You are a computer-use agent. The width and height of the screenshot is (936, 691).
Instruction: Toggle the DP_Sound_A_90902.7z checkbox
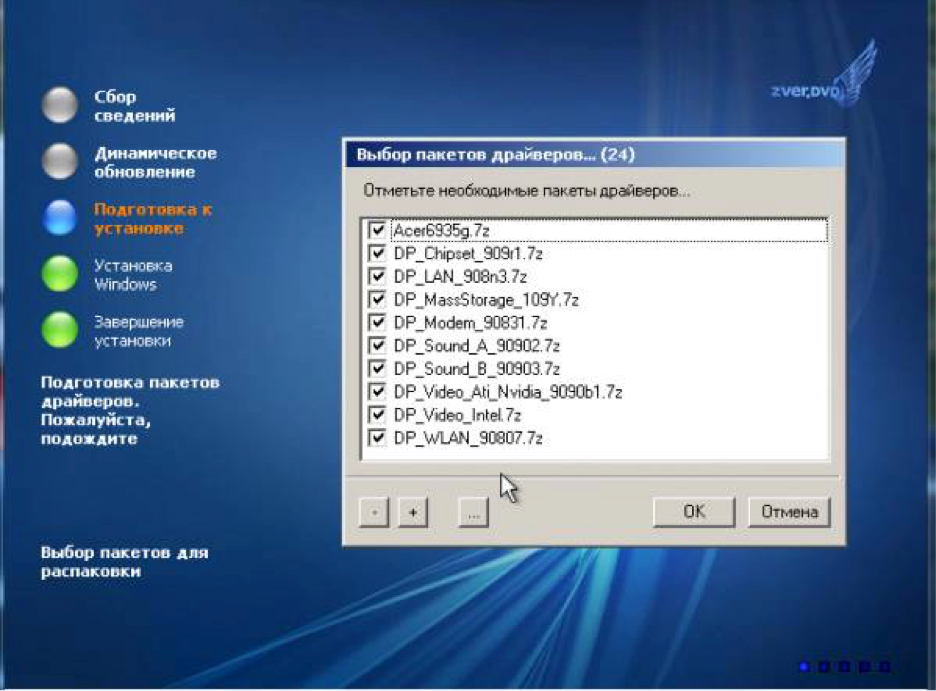(377, 346)
